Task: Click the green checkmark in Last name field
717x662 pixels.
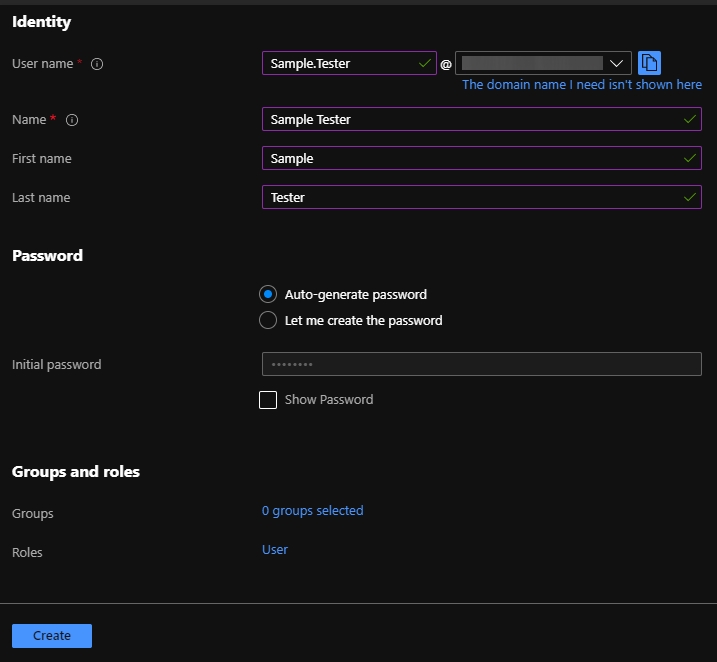Action: click(x=689, y=197)
